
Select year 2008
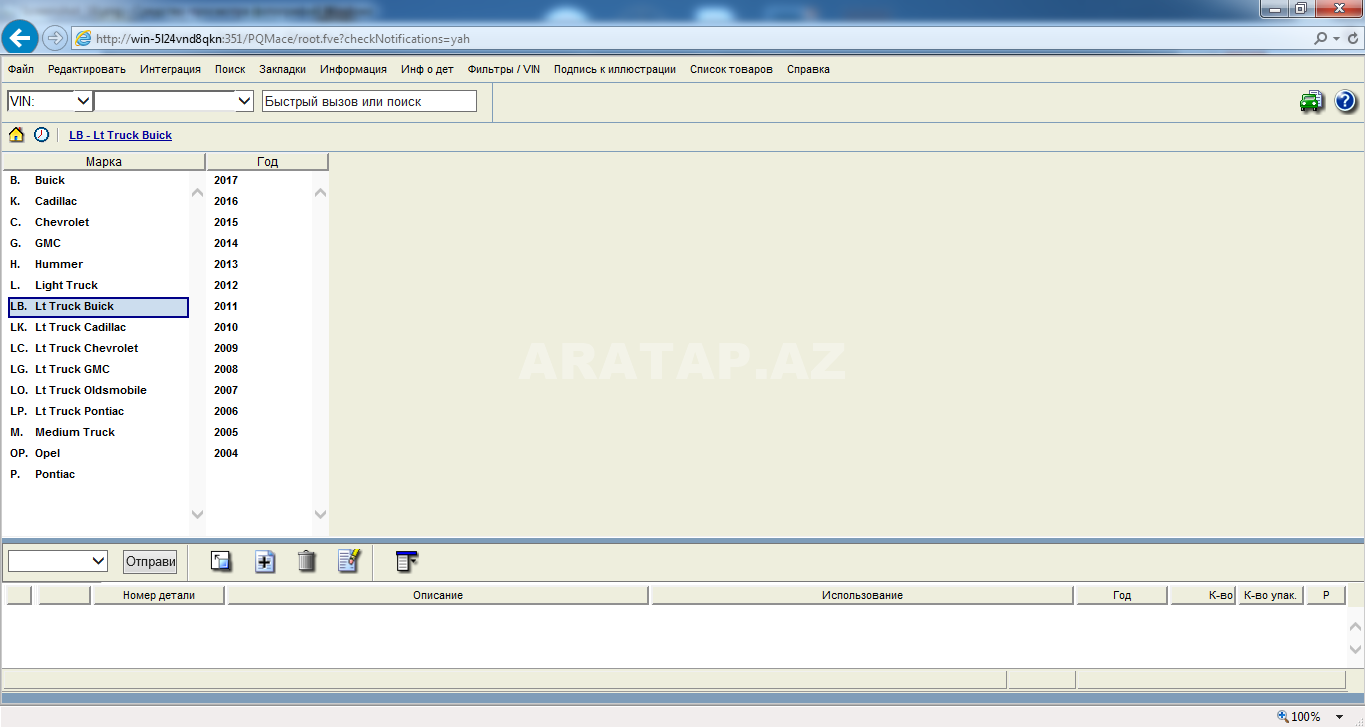click(226, 369)
